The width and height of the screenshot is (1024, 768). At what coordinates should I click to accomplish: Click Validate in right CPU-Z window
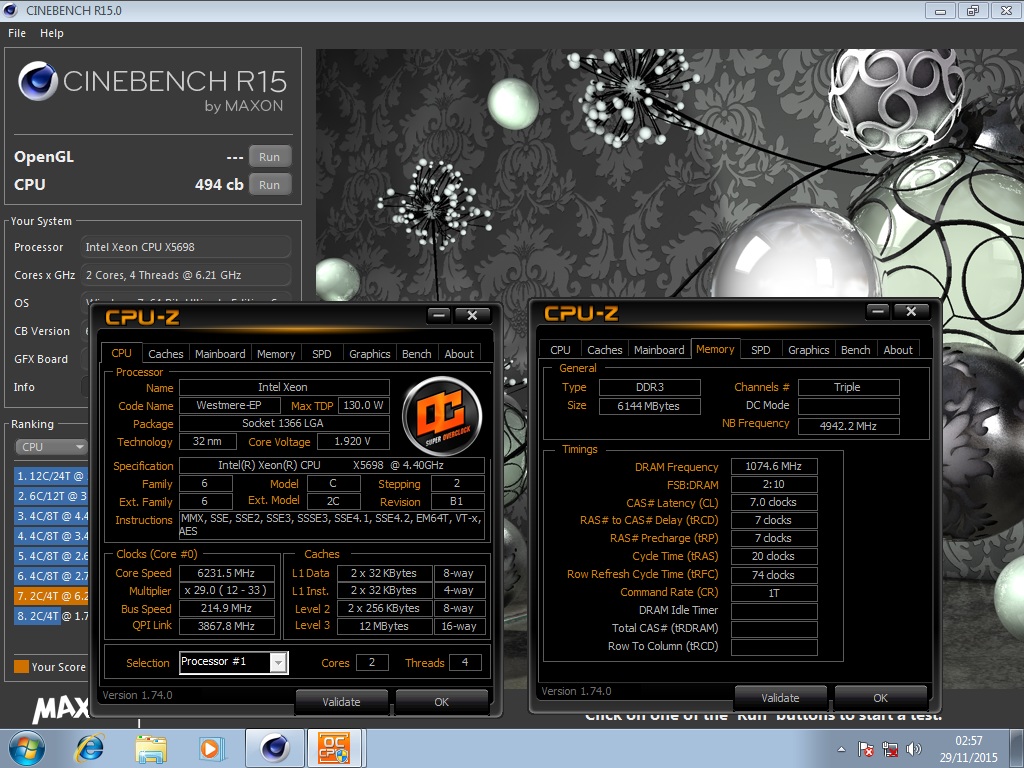tap(780, 698)
